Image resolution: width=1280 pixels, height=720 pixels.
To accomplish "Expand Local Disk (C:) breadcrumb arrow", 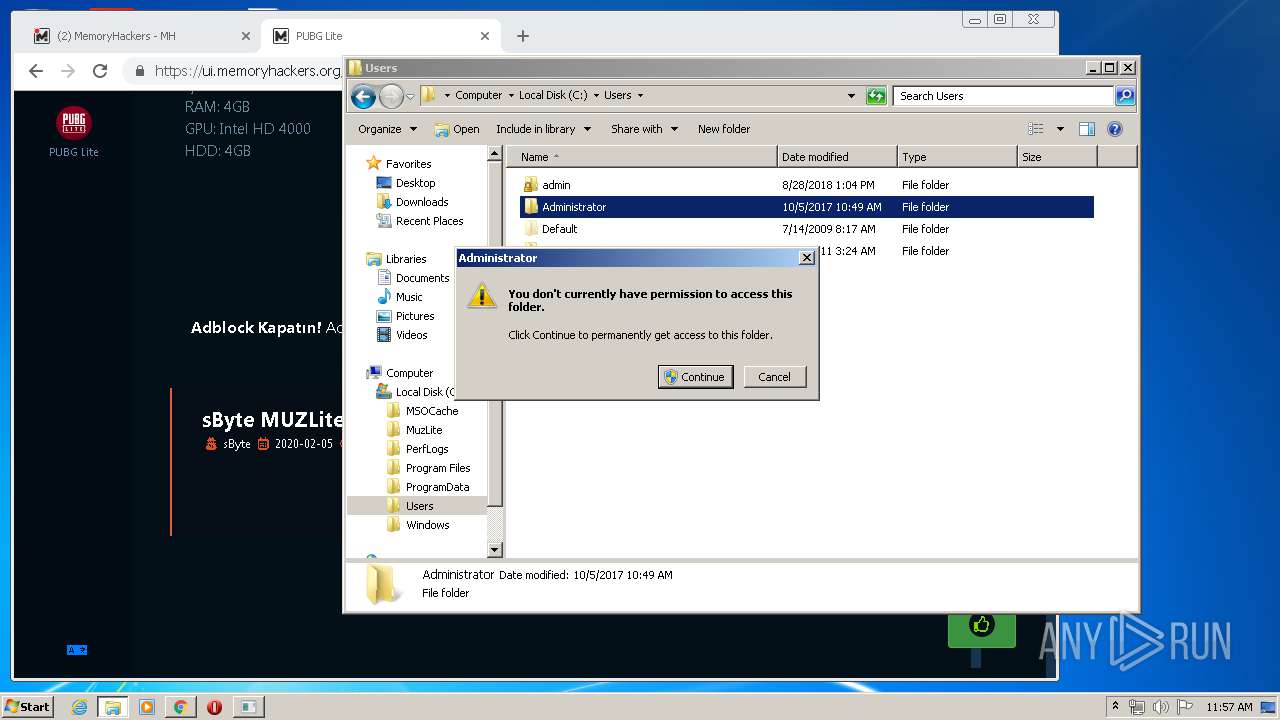I will tap(596, 96).
